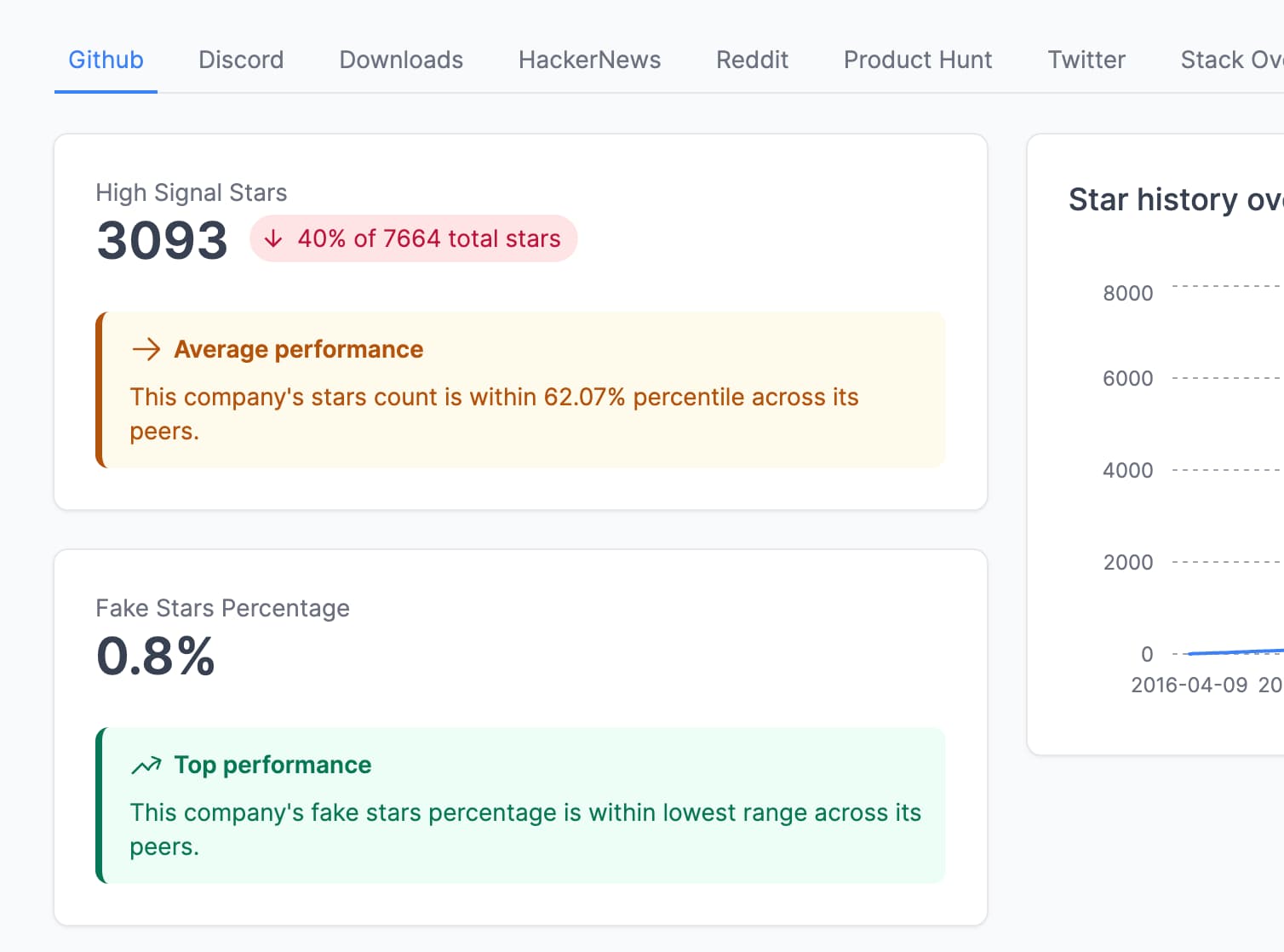This screenshot has width=1284, height=952.
Task: Click the trending-up icon beside Top performance
Action: click(x=146, y=766)
